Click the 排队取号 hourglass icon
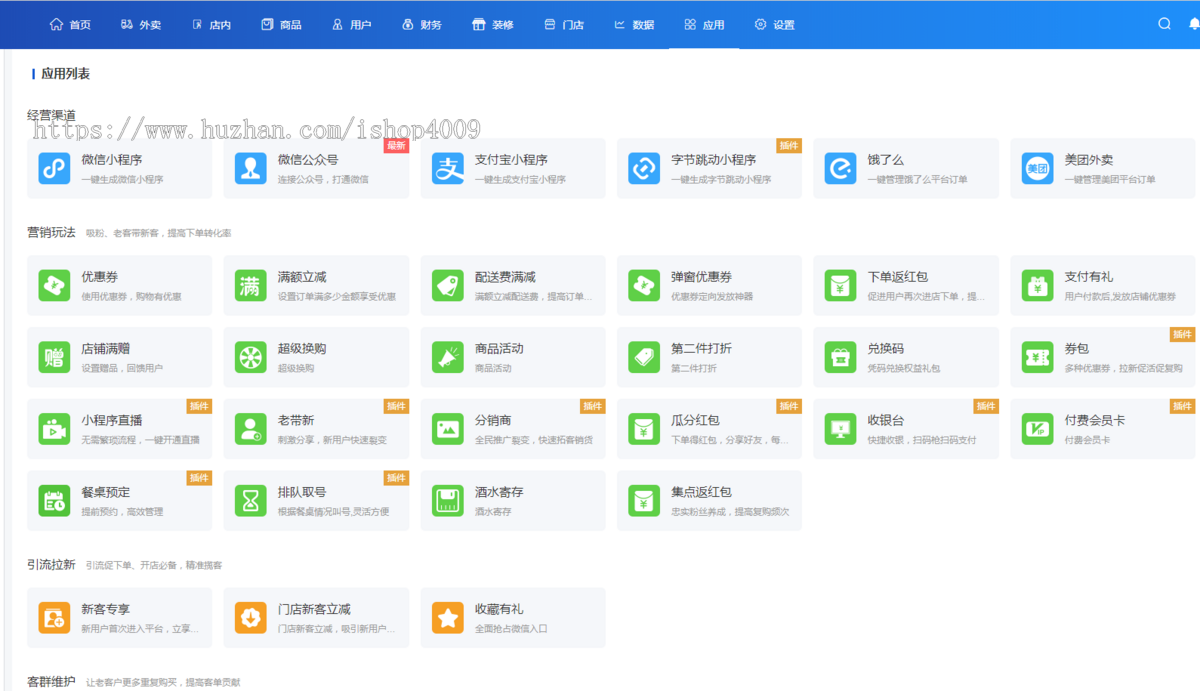1200x691 pixels. [x=251, y=501]
